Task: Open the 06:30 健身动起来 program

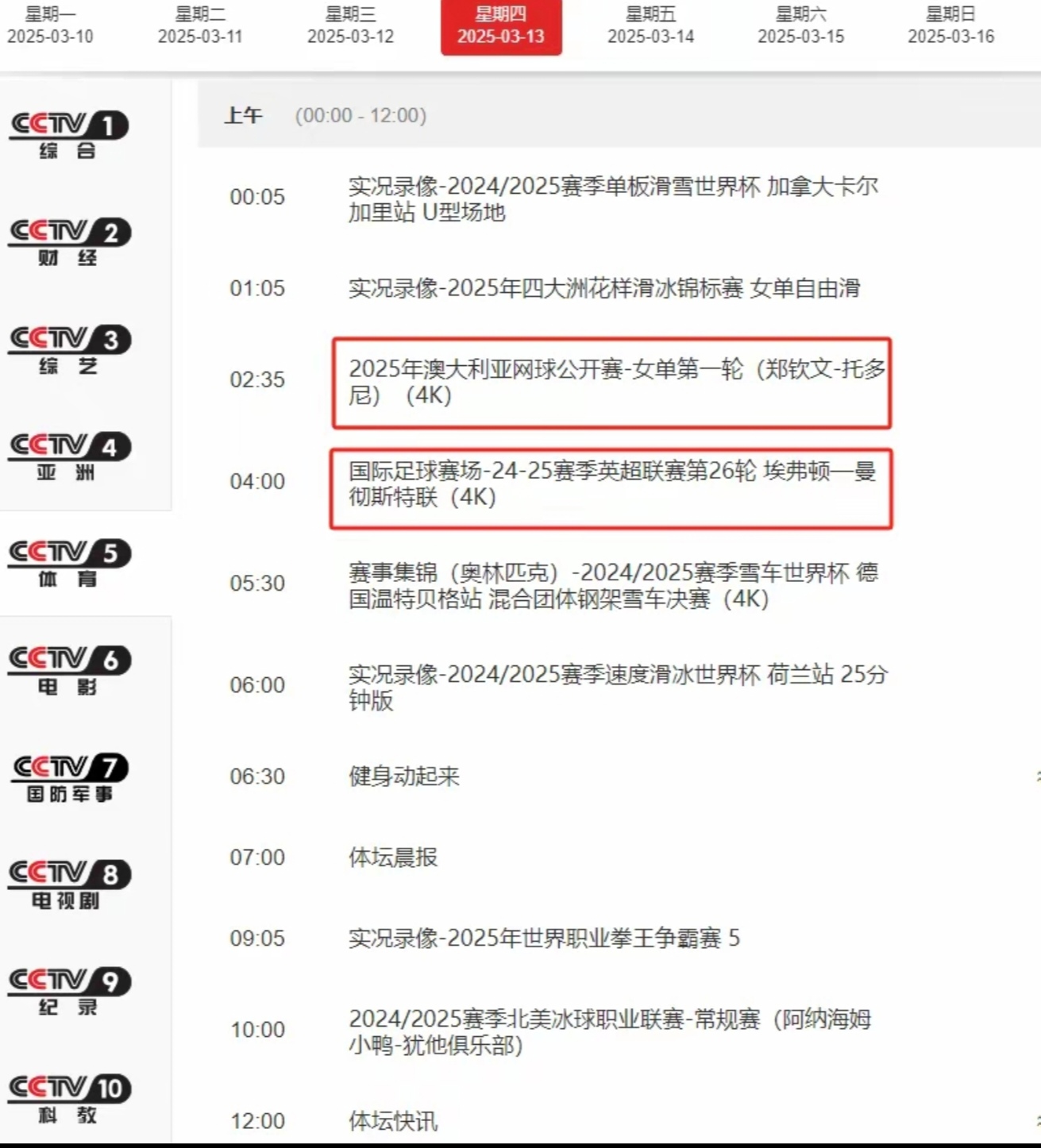Action: 403,776
